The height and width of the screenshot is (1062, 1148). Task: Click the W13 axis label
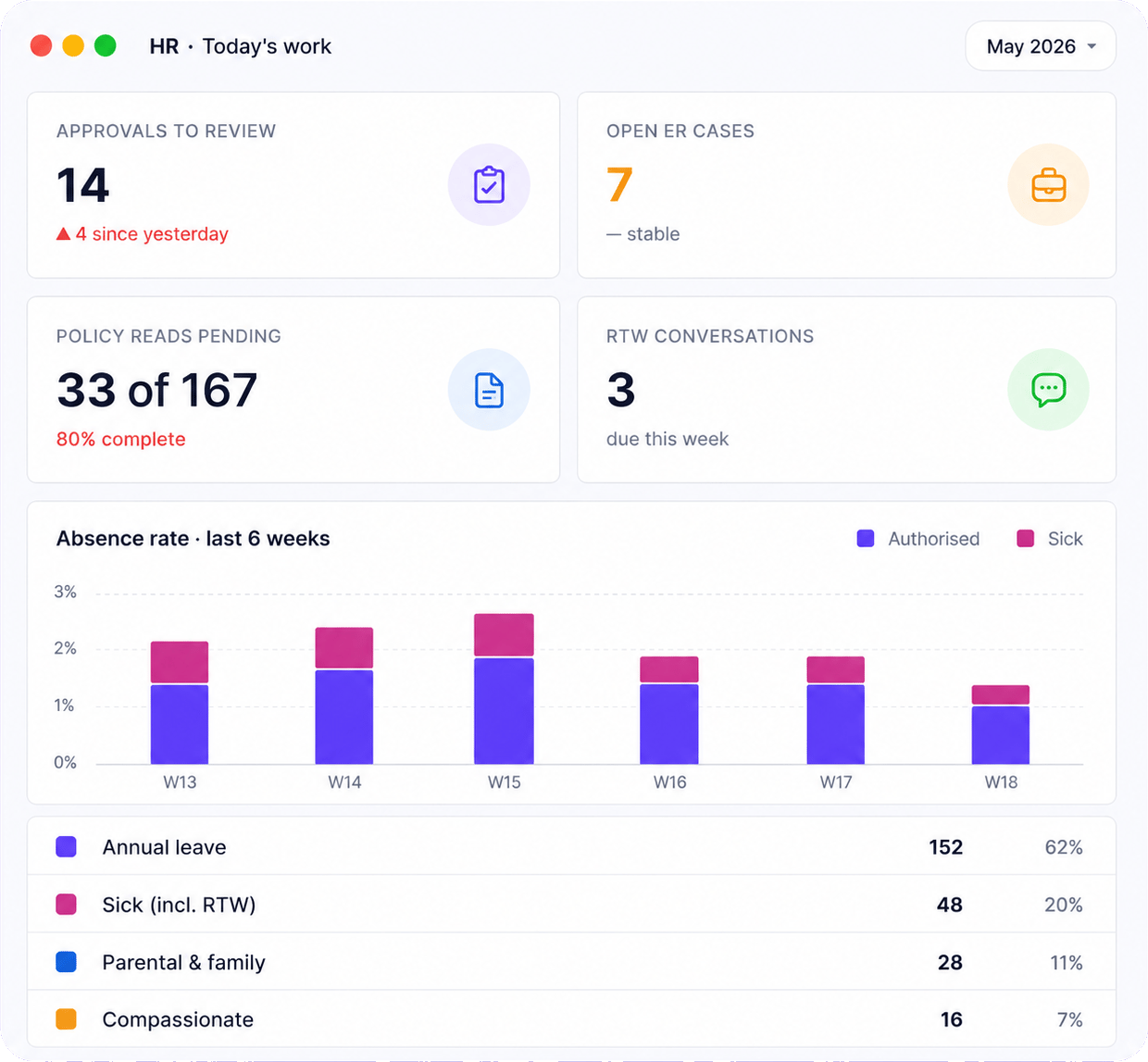pos(180,782)
